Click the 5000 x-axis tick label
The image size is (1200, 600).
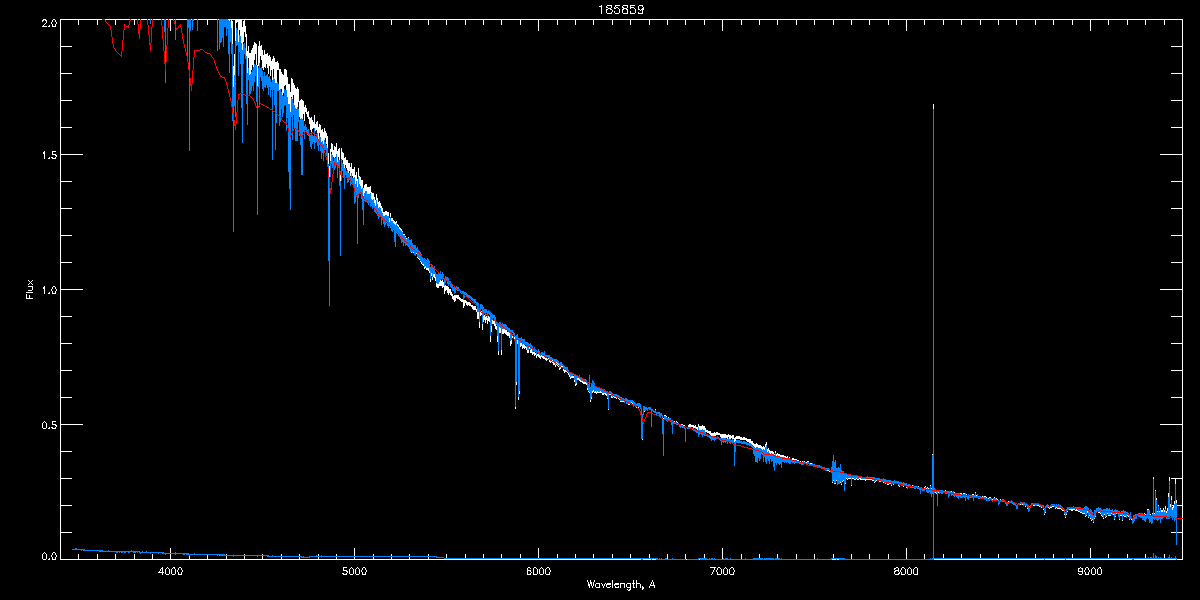pyautogui.click(x=354, y=572)
